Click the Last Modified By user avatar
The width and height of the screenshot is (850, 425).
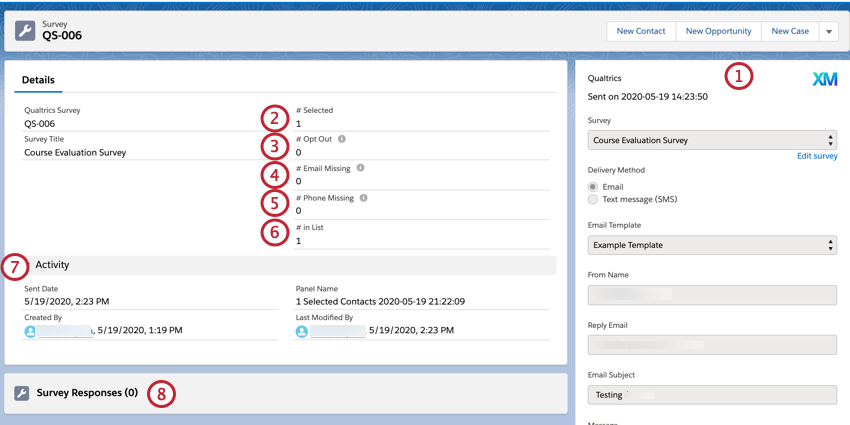click(302, 331)
